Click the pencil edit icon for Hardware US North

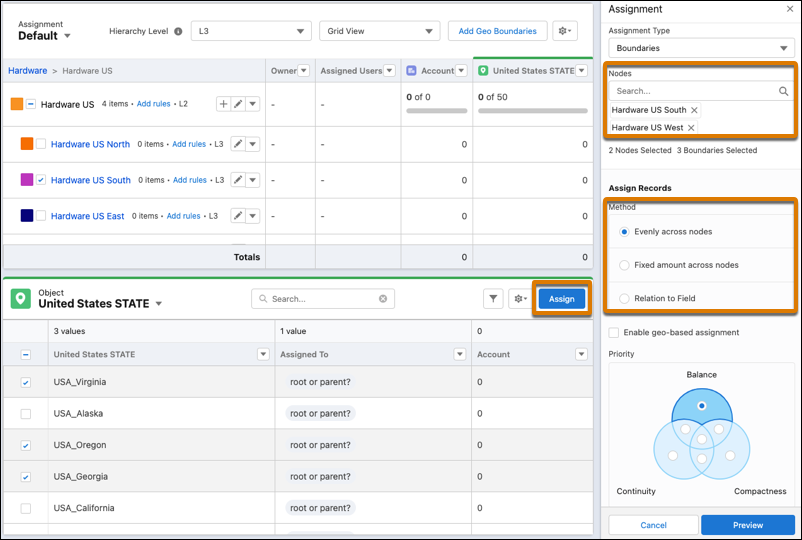pos(238,144)
